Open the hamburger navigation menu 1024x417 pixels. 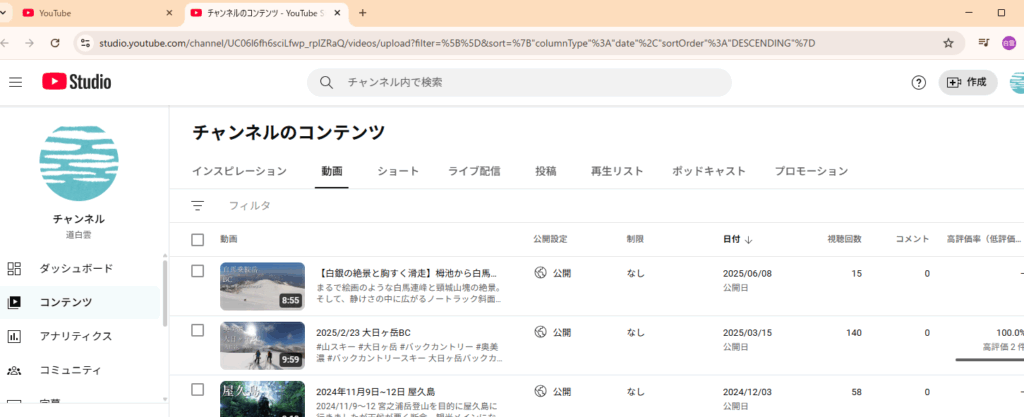click(15, 82)
